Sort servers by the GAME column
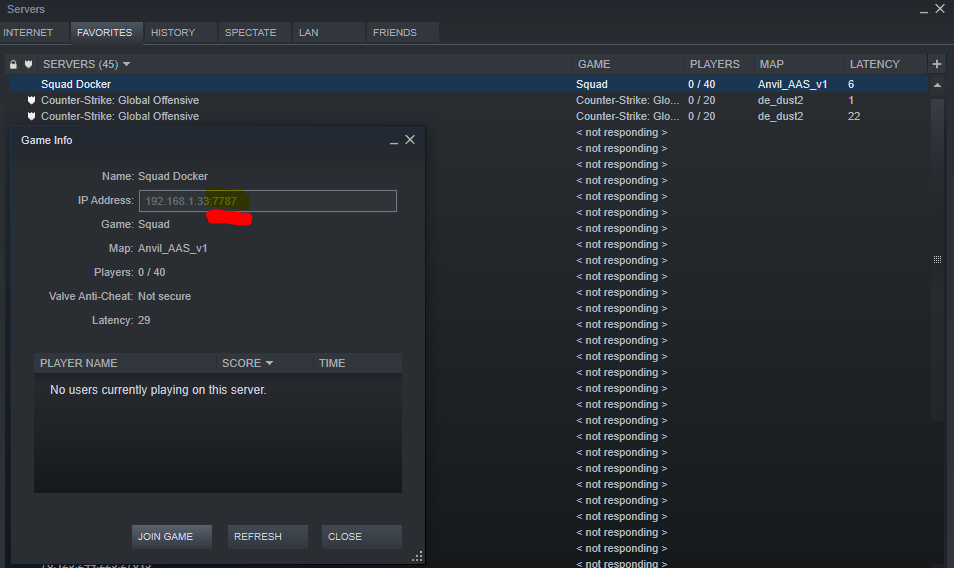The width and height of the screenshot is (954, 568). point(627,64)
